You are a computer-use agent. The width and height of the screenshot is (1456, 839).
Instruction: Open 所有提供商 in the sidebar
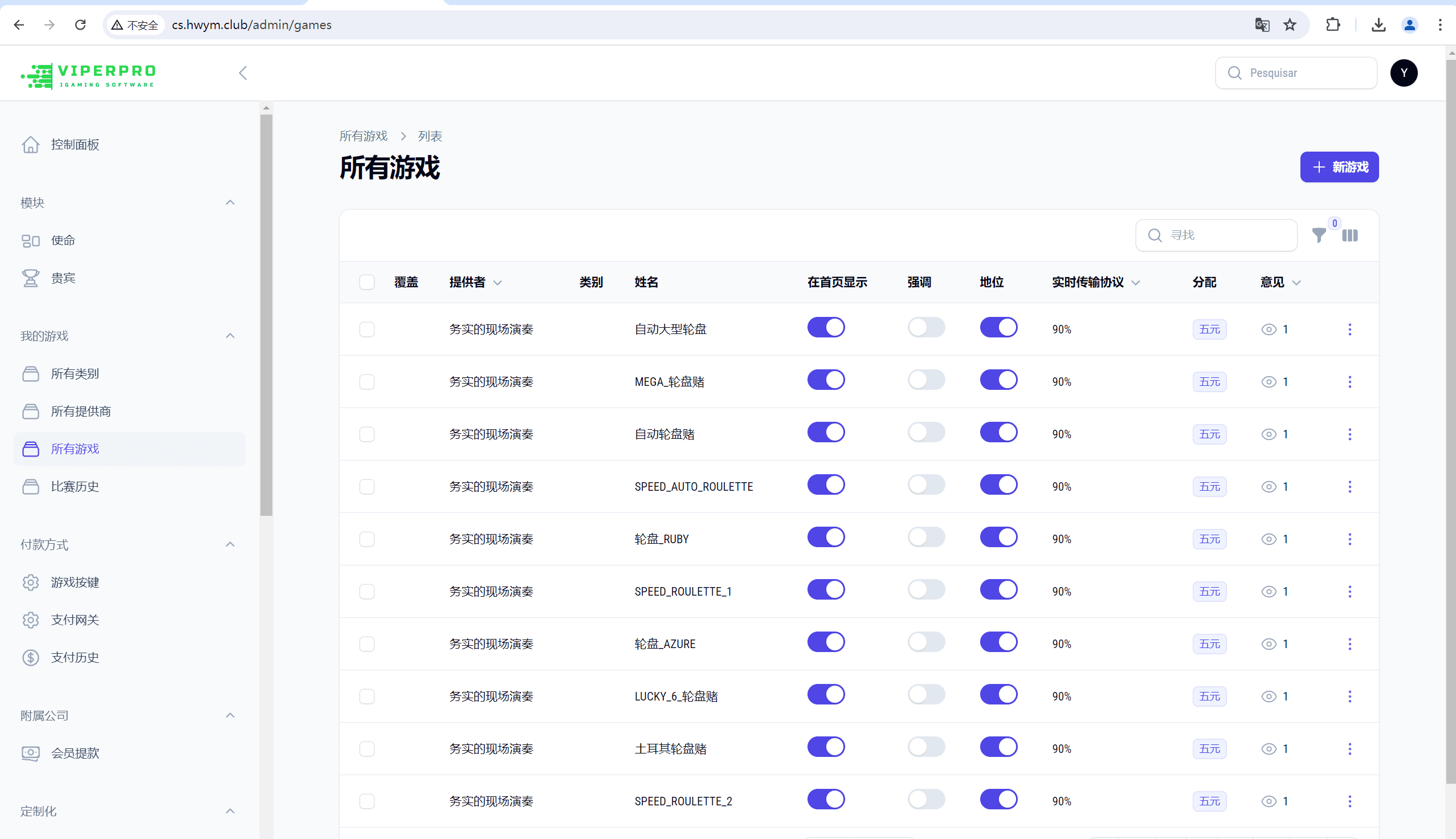point(80,412)
